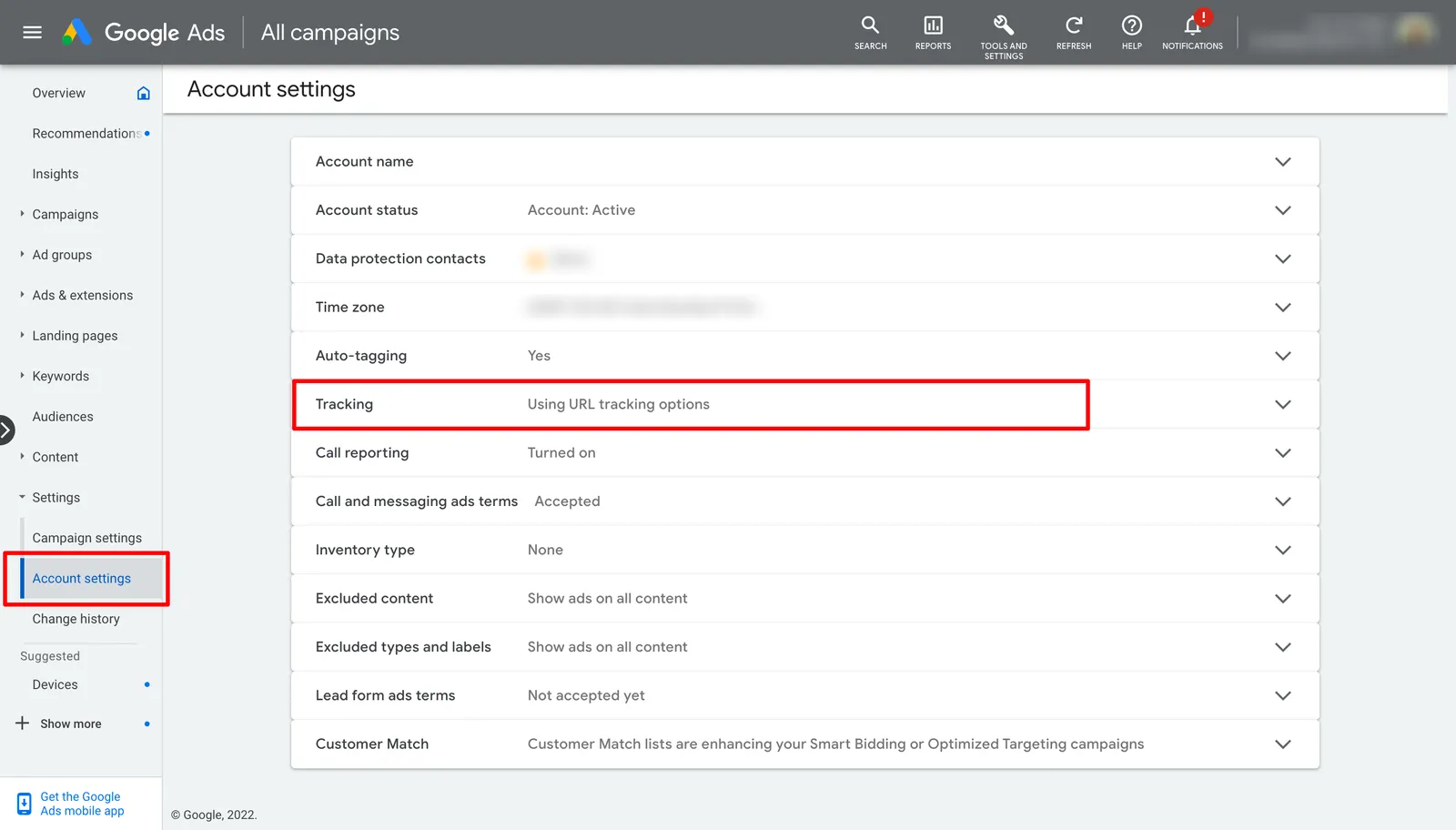Click the user profile avatar

coord(1415,31)
